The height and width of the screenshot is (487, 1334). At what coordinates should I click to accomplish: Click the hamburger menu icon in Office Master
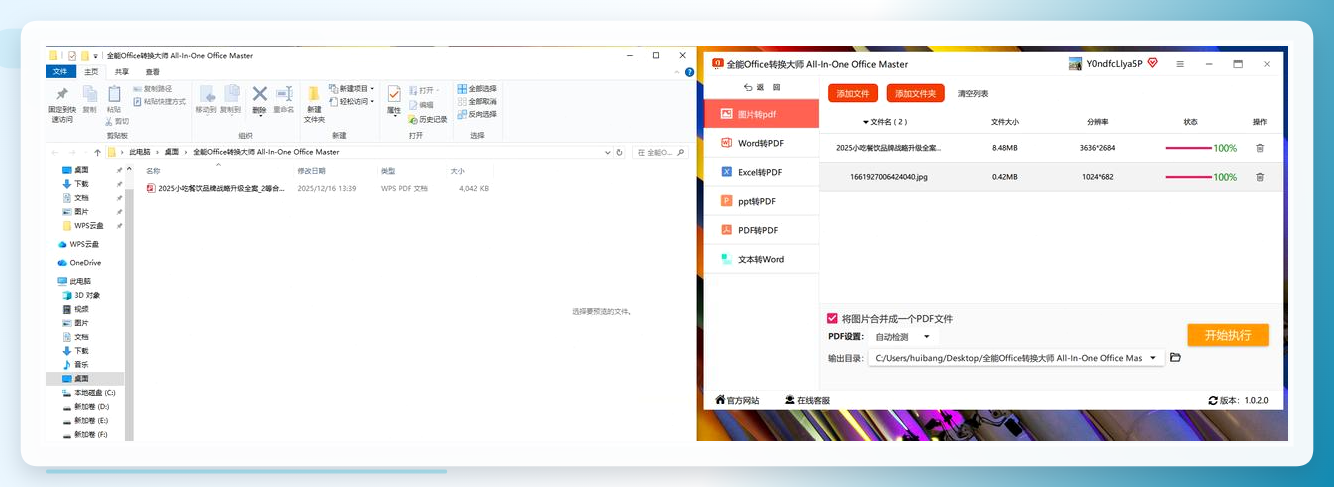[1180, 64]
